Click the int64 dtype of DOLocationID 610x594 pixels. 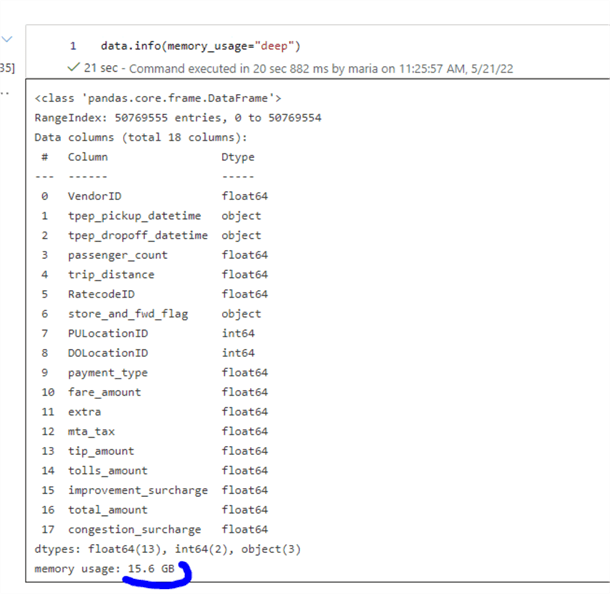click(238, 353)
